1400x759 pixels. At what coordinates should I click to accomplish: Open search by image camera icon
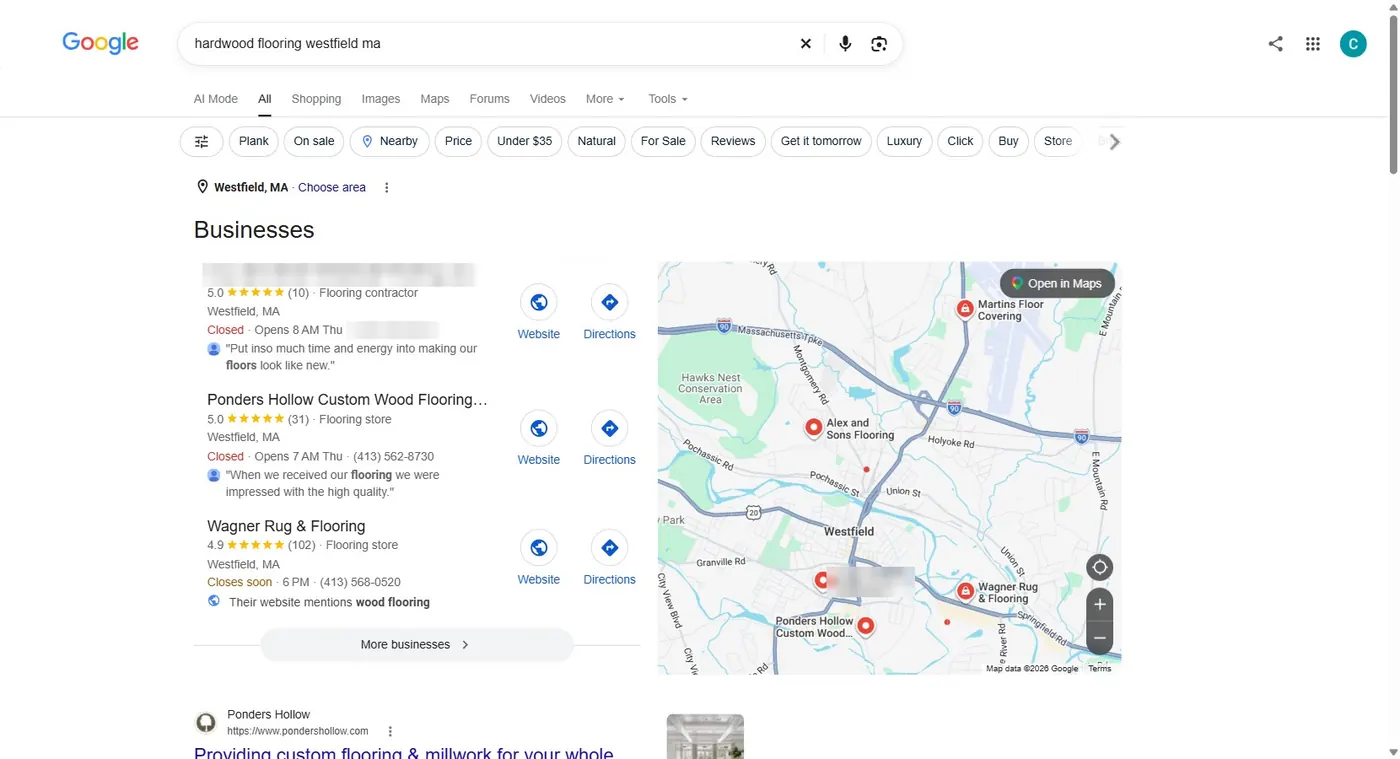coord(879,44)
